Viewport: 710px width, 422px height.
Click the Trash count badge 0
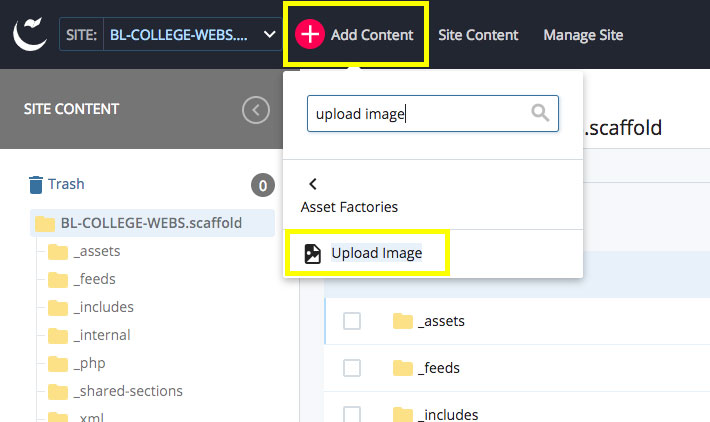[263, 185]
